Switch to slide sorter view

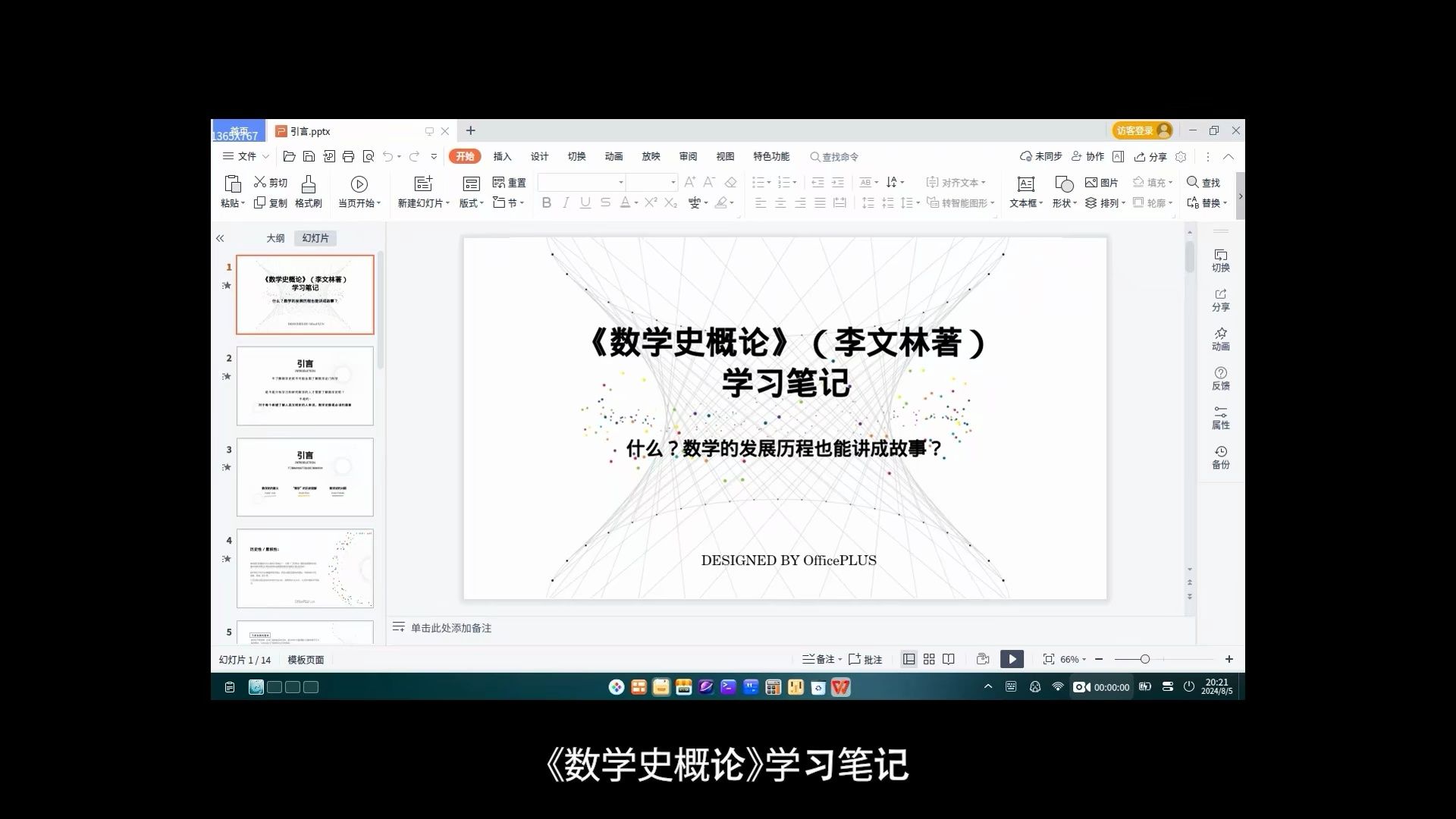pyautogui.click(x=929, y=659)
